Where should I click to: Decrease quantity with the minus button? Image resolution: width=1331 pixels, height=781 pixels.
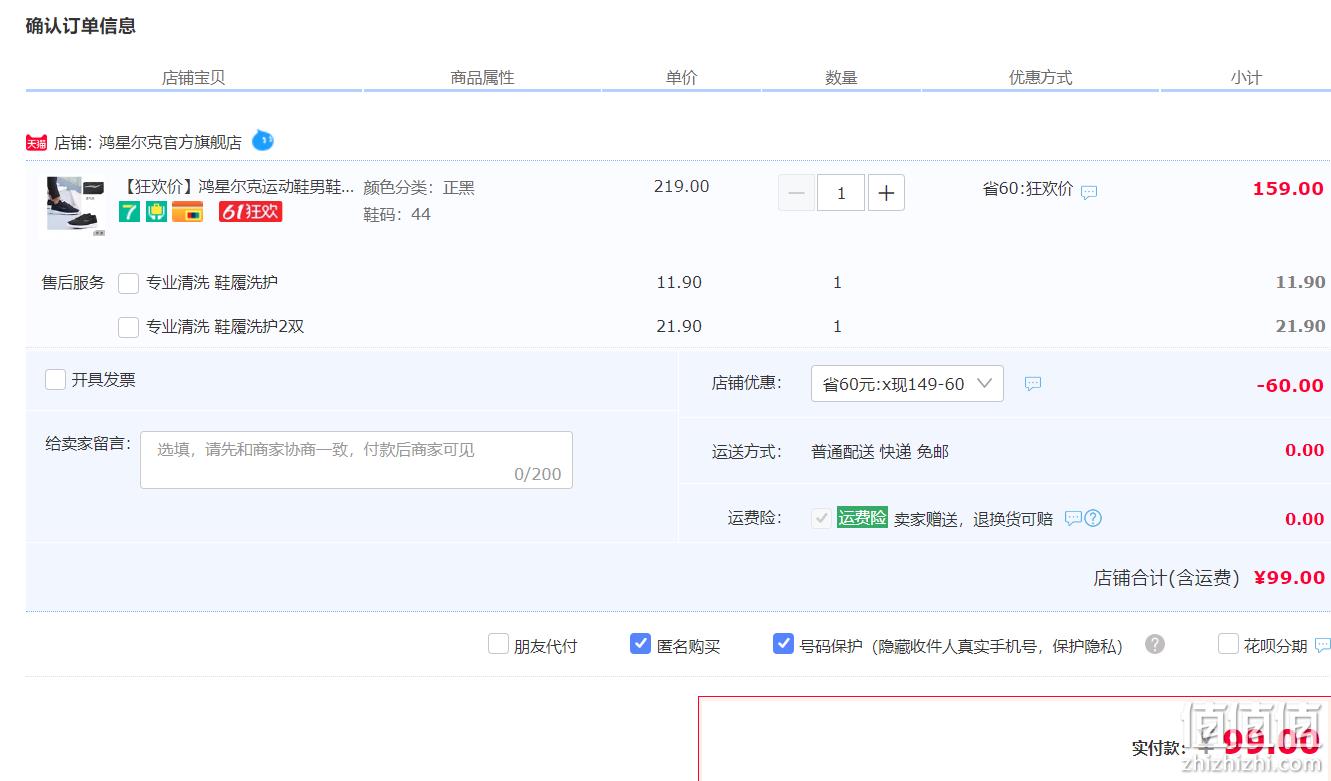pos(796,193)
